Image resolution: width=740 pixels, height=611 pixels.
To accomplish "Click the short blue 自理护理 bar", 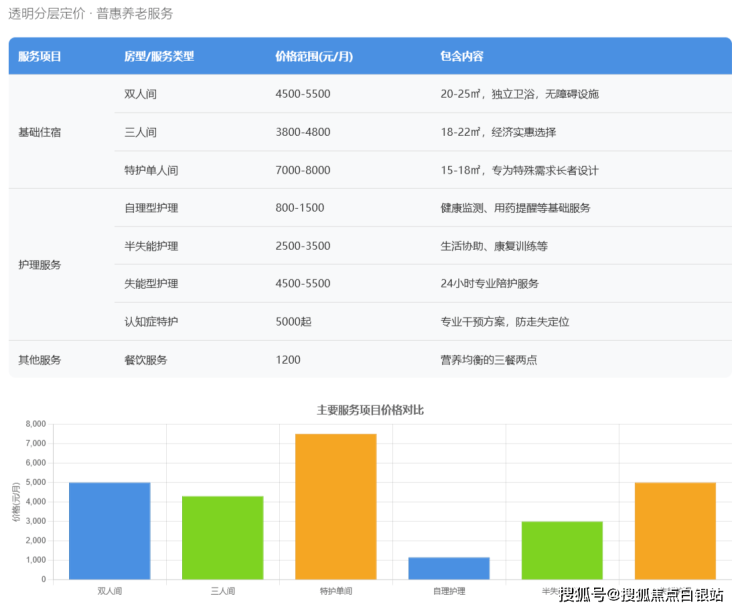I will tap(448, 568).
